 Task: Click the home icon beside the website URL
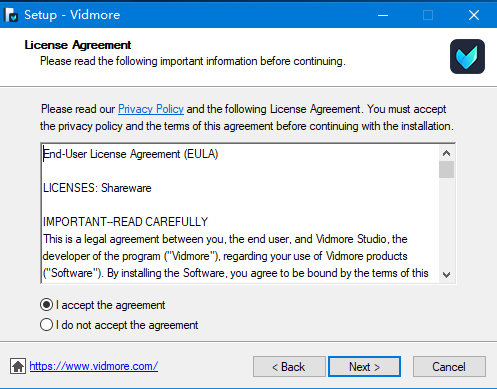click(x=18, y=366)
